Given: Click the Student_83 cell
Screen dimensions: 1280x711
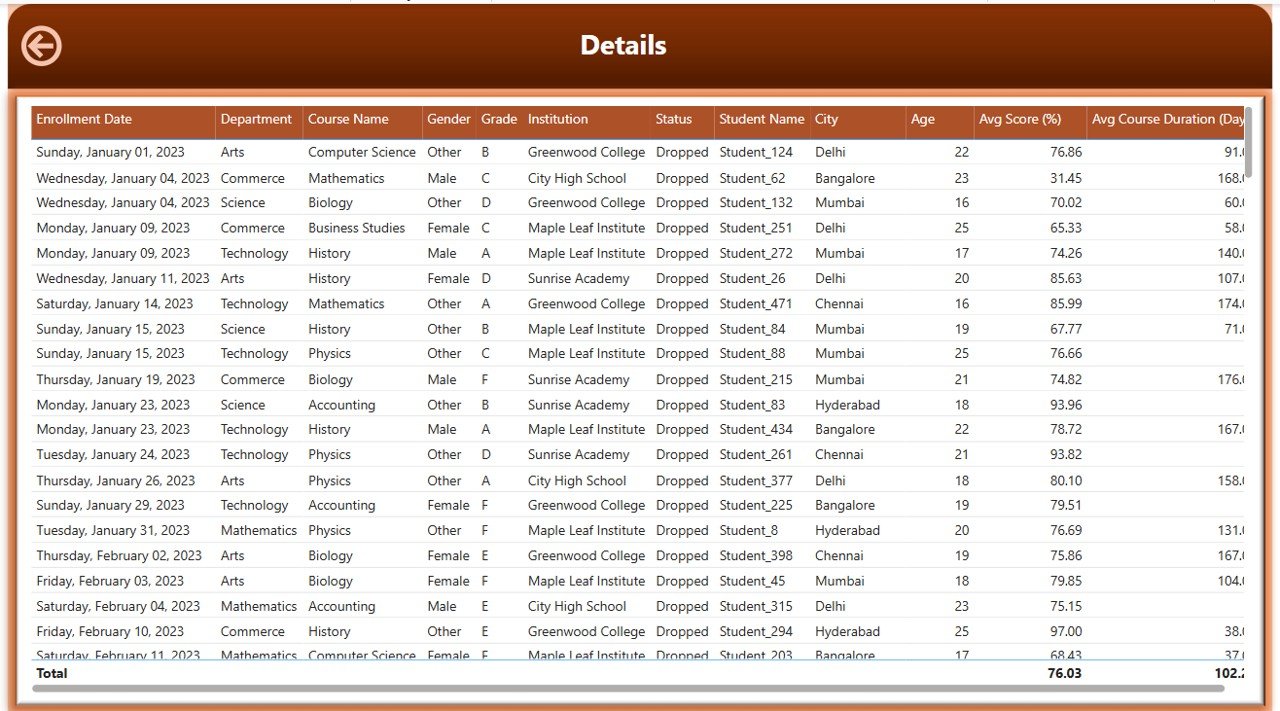Looking at the screenshot, I should [752, 405].
